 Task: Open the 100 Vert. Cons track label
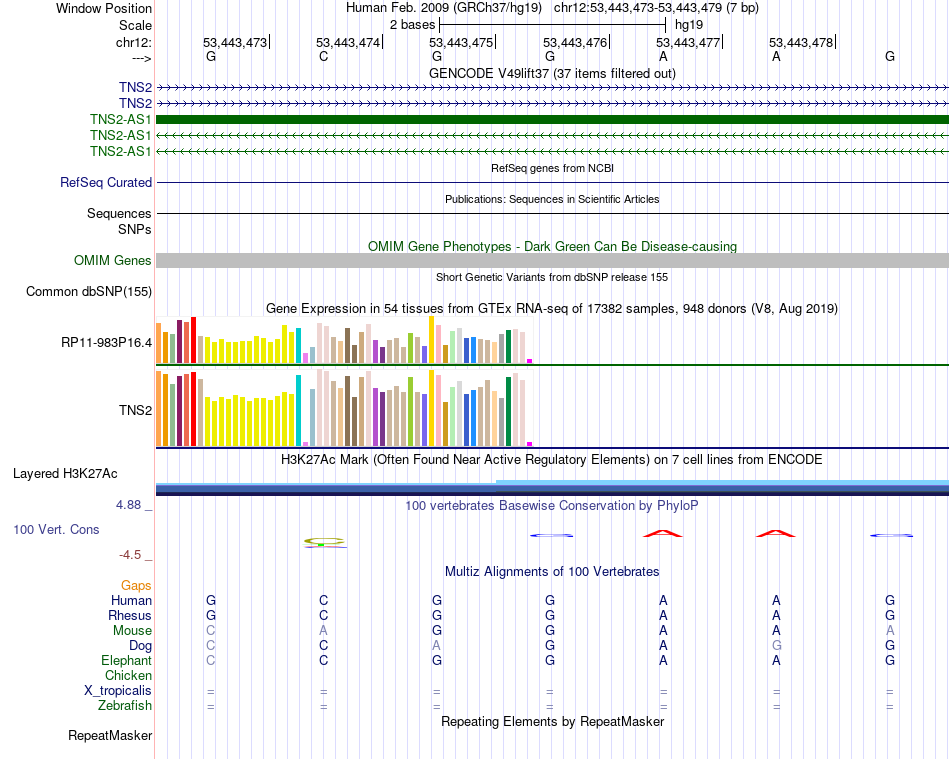[x=56, y=529]
